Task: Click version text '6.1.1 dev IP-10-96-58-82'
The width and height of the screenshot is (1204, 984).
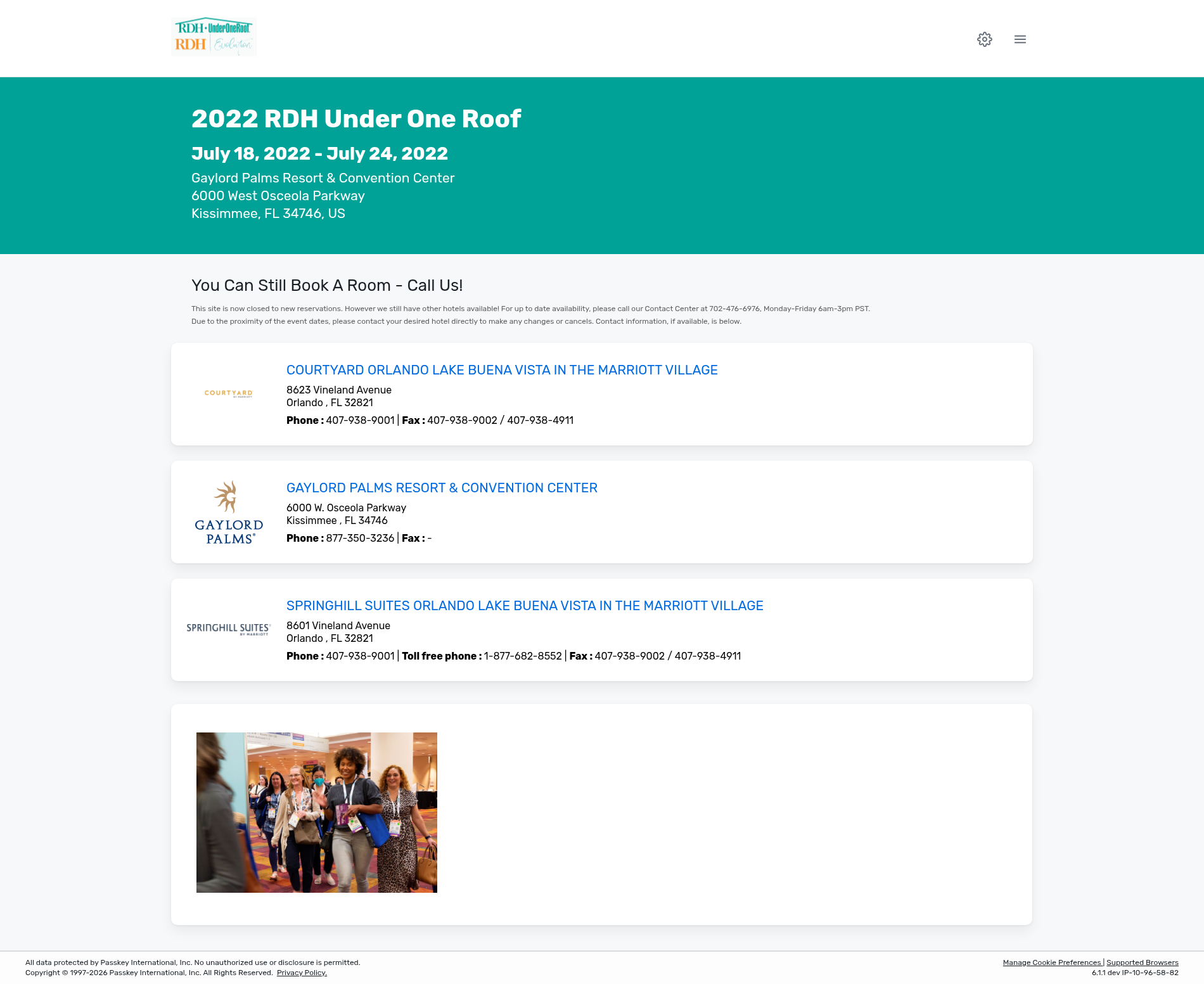Action: [x=1135, y=973]
